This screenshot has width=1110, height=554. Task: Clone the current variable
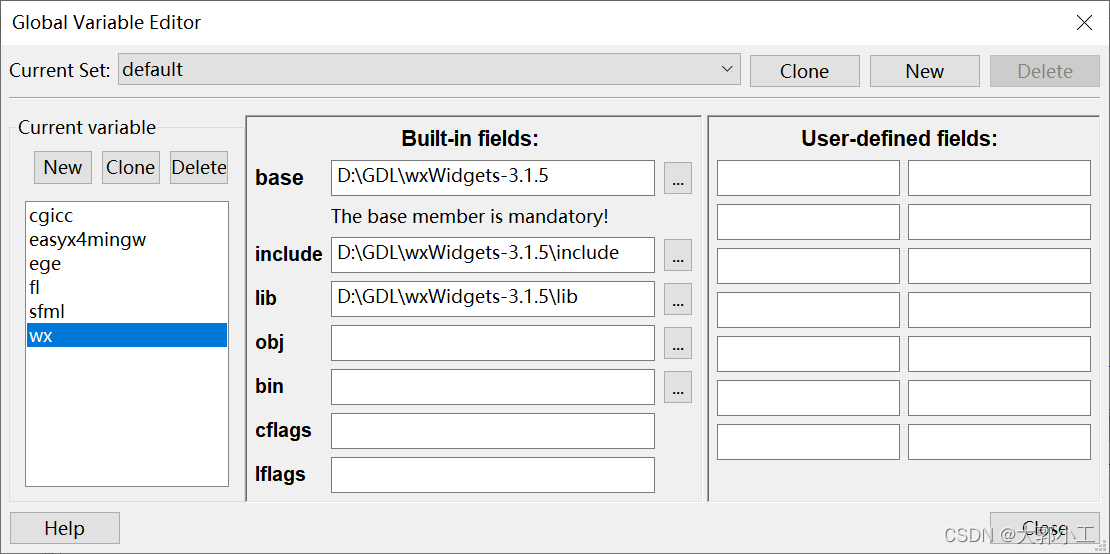(x=130, y=167)
